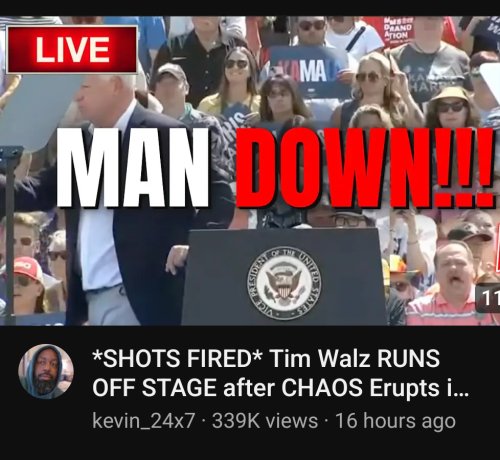Click the Vice President seal on podium
Screen dimensions: 500x460
284,284
